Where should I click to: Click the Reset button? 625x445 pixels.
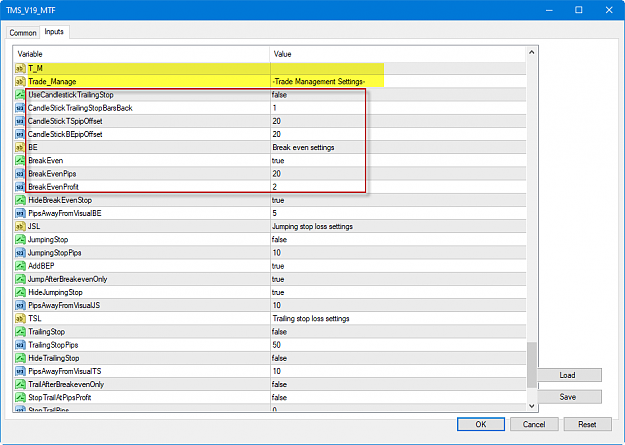point(588,424)
